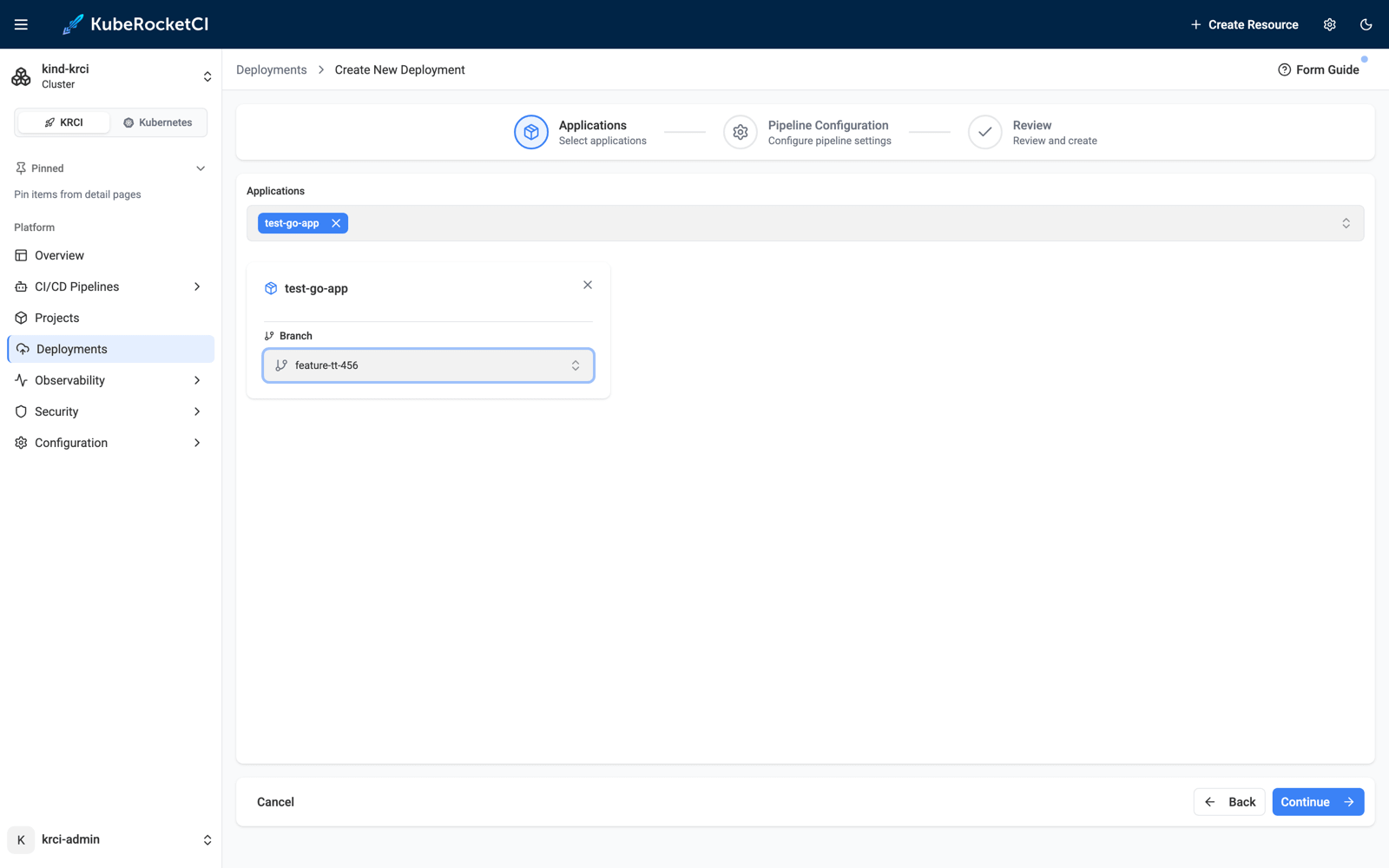Go to Deployments breadcrumb link
The image size is (1389, 868).
(x=271, y=69)
